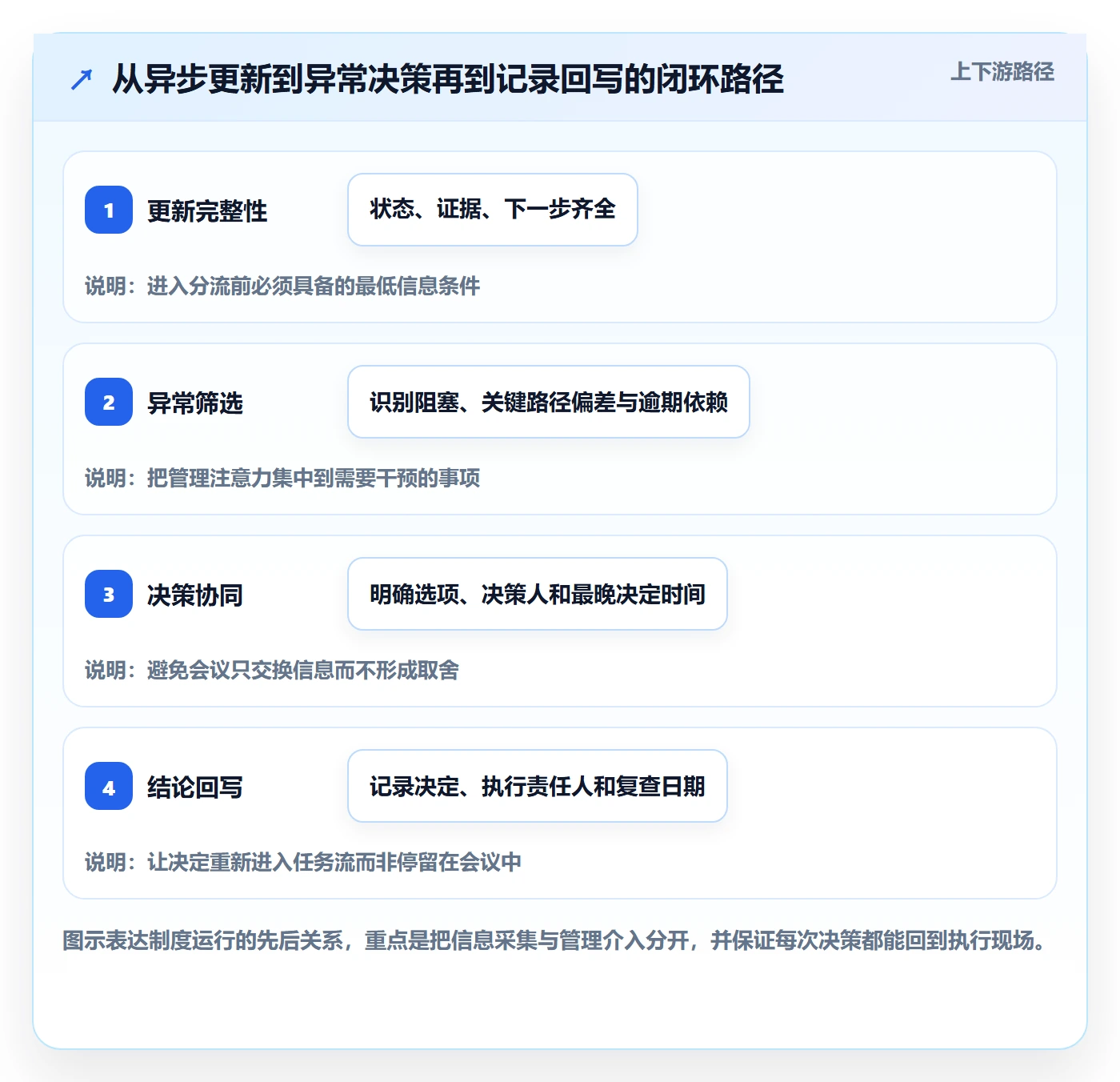The image size is (1120, 1082).
Task: Click the 更新完整性 step heading
Action: pos(207,210)
